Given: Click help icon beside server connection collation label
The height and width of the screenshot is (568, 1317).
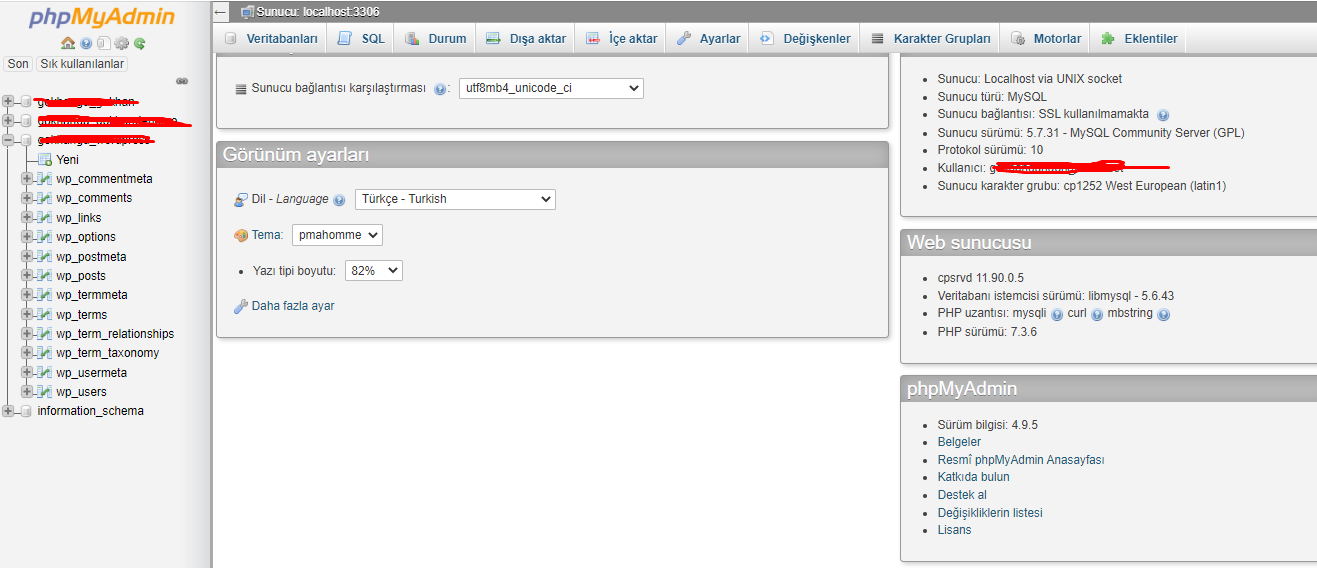Looking at the screenshot, I should tap(440, 89).
